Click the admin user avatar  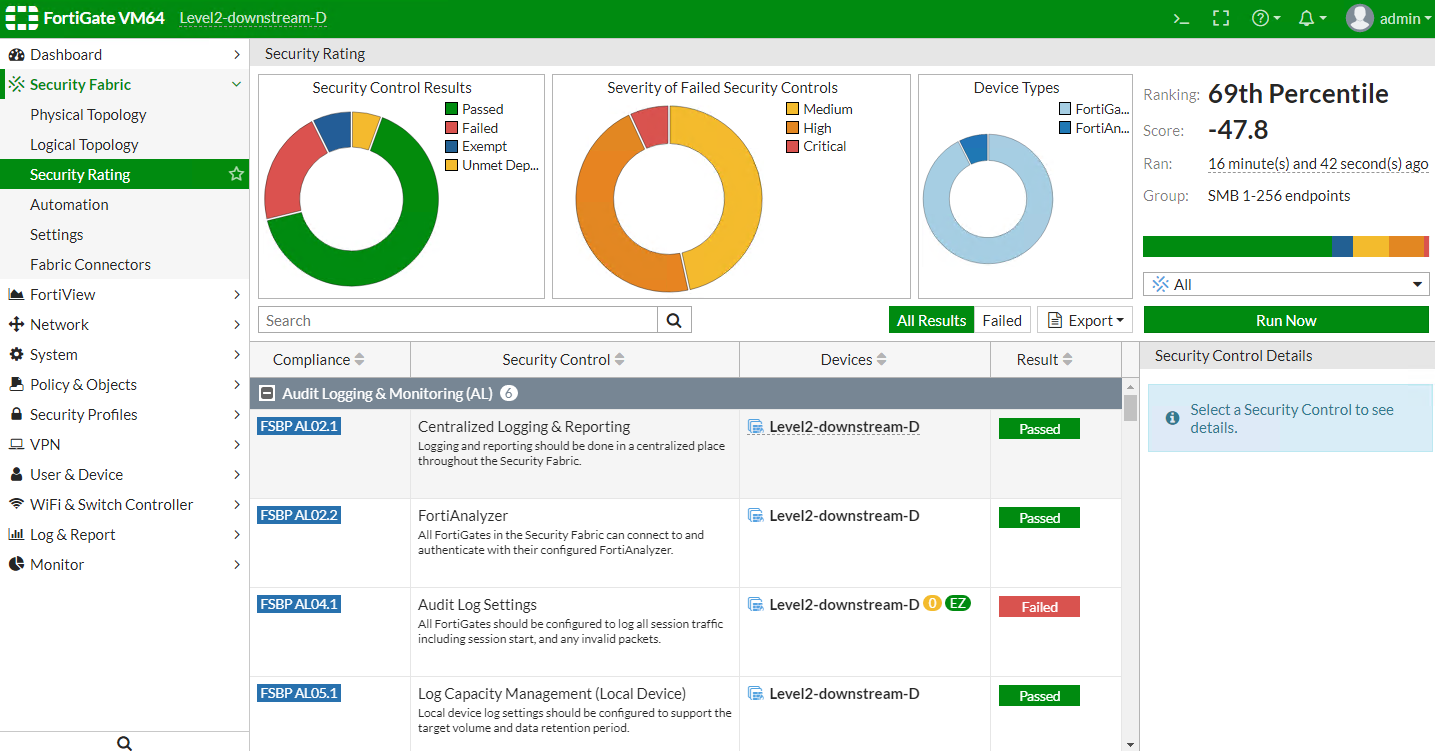[x=1360, y=18]
